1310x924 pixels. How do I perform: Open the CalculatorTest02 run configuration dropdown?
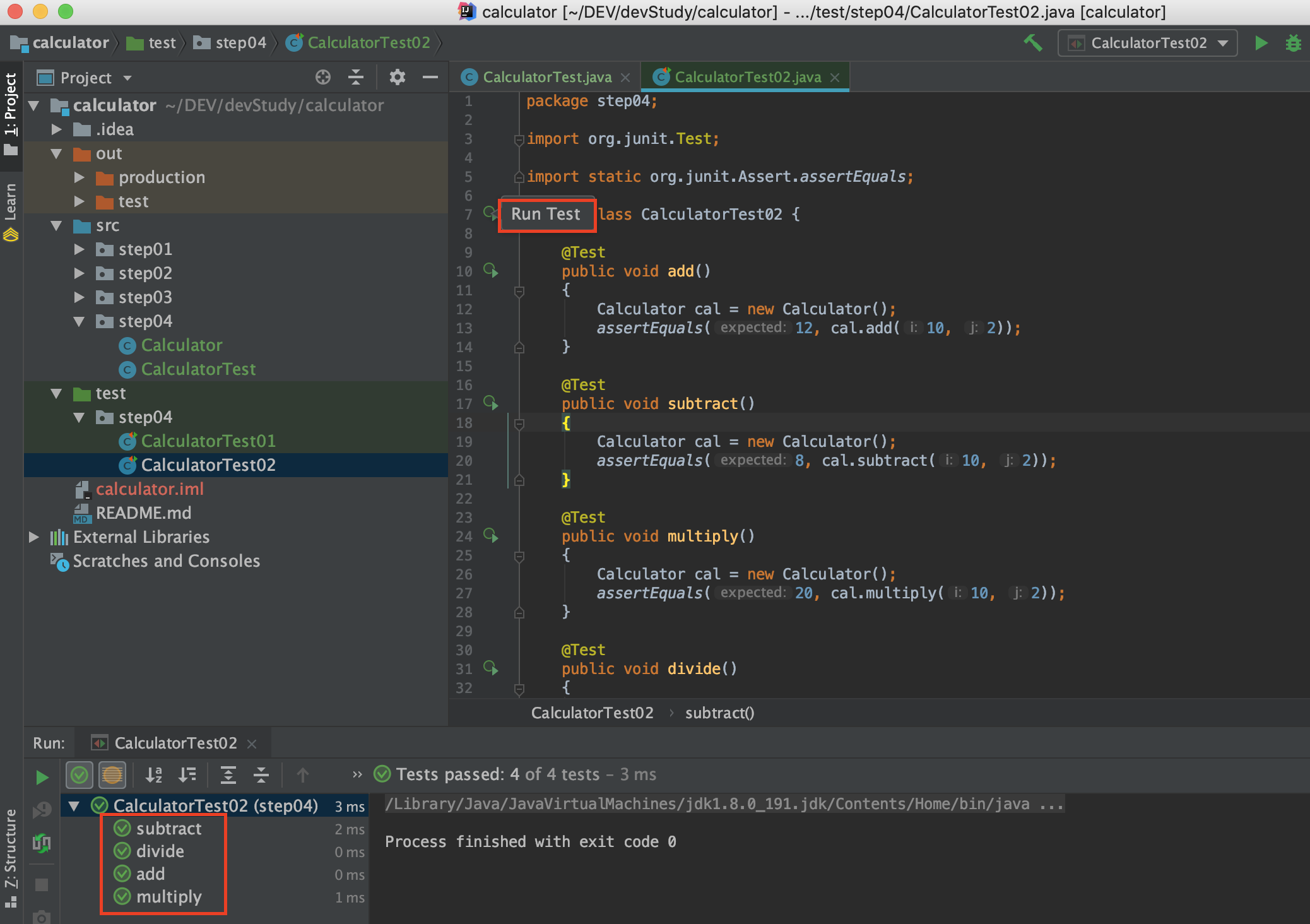tap(1147, 43)
